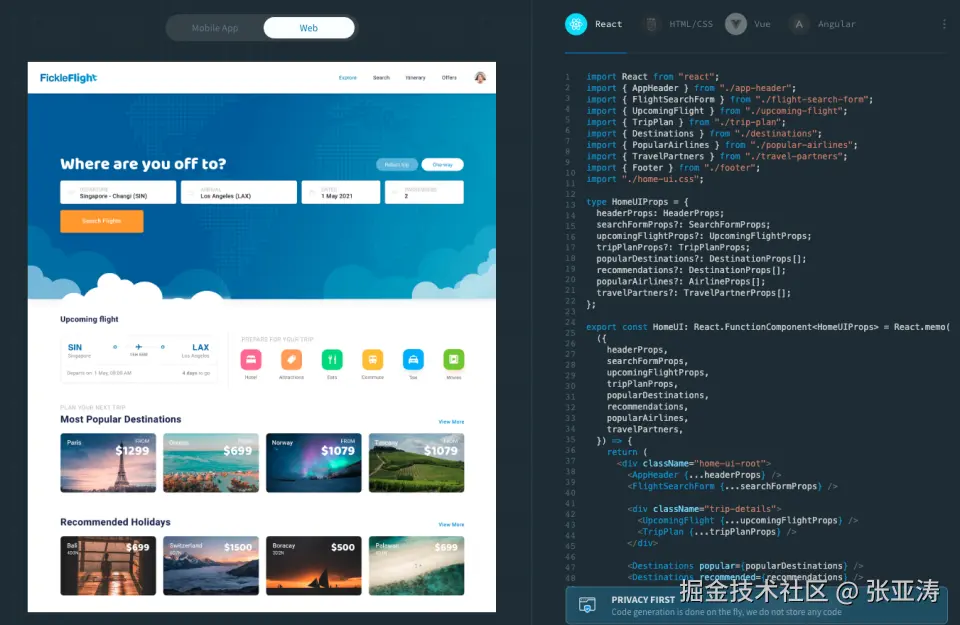The height and width of the screenshot is (625, 960).
Task: Click the Privacy First shield icon
Action: pos(587,605)
